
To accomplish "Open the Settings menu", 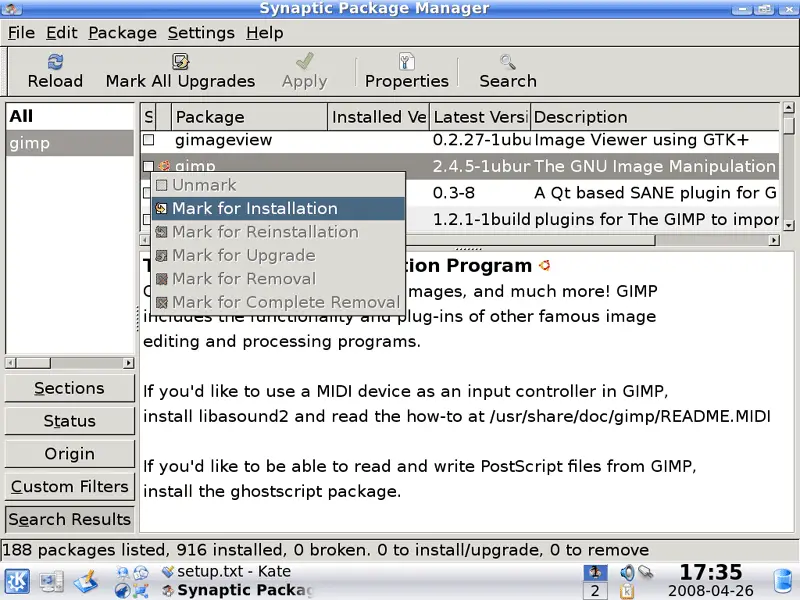I will (x=201, y=33).
